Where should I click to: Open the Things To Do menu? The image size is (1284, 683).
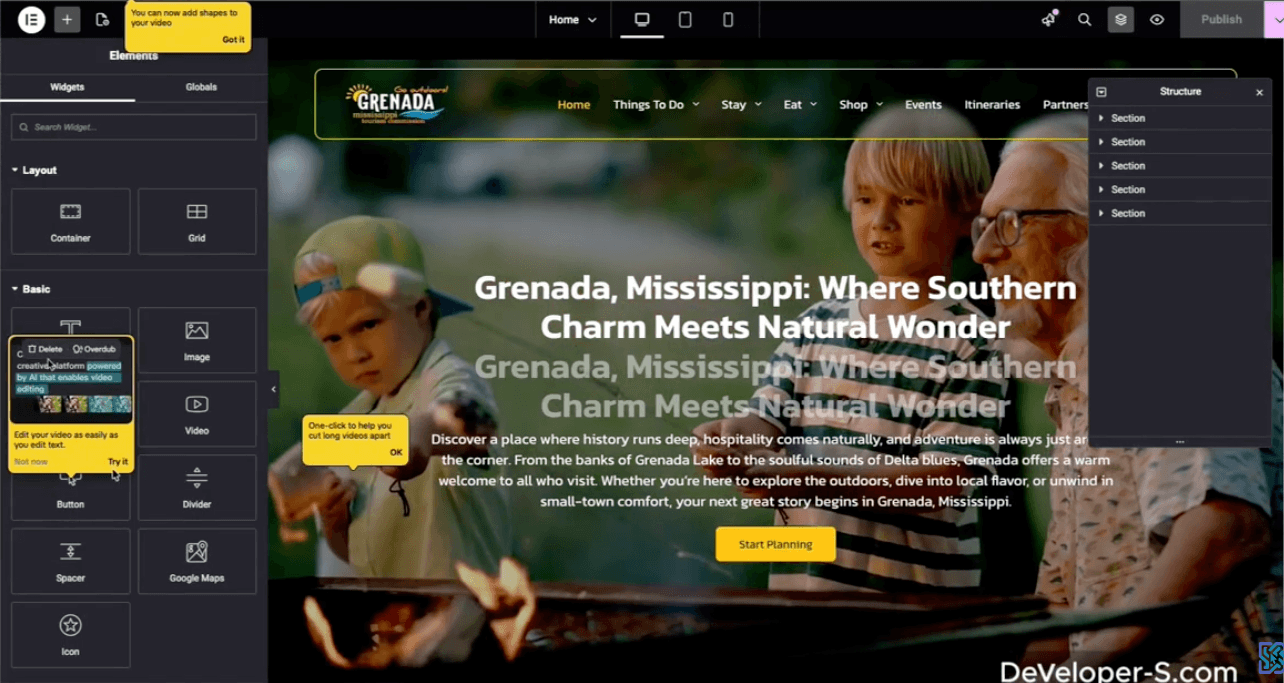click(x=655, y=104)
